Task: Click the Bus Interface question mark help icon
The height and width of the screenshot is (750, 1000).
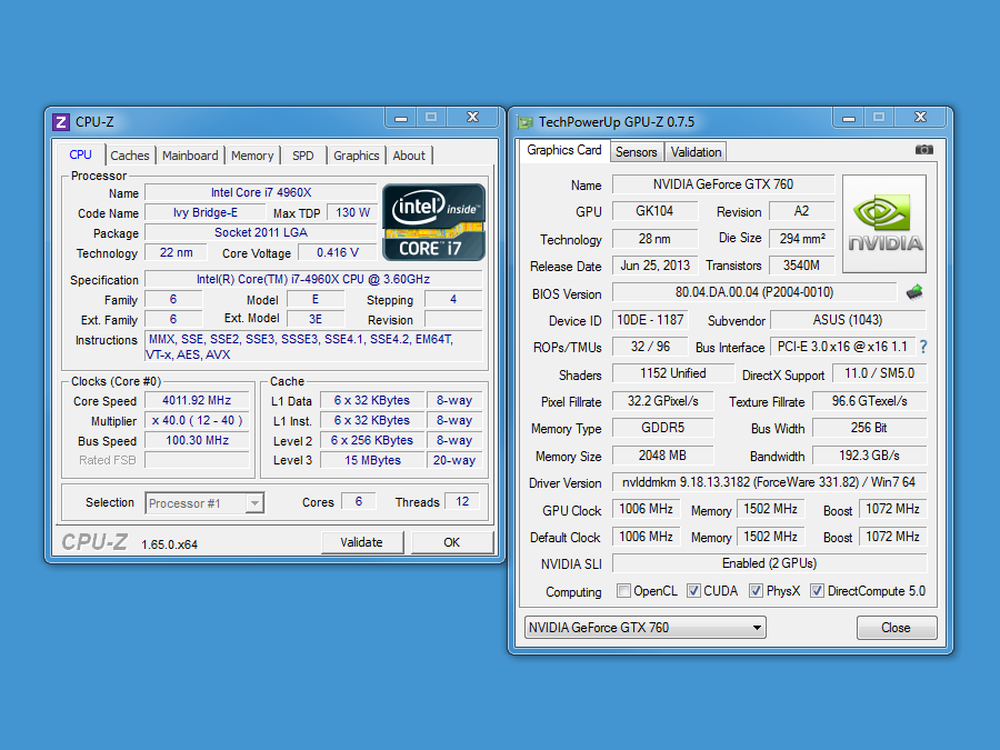Action: pos(923,347)
